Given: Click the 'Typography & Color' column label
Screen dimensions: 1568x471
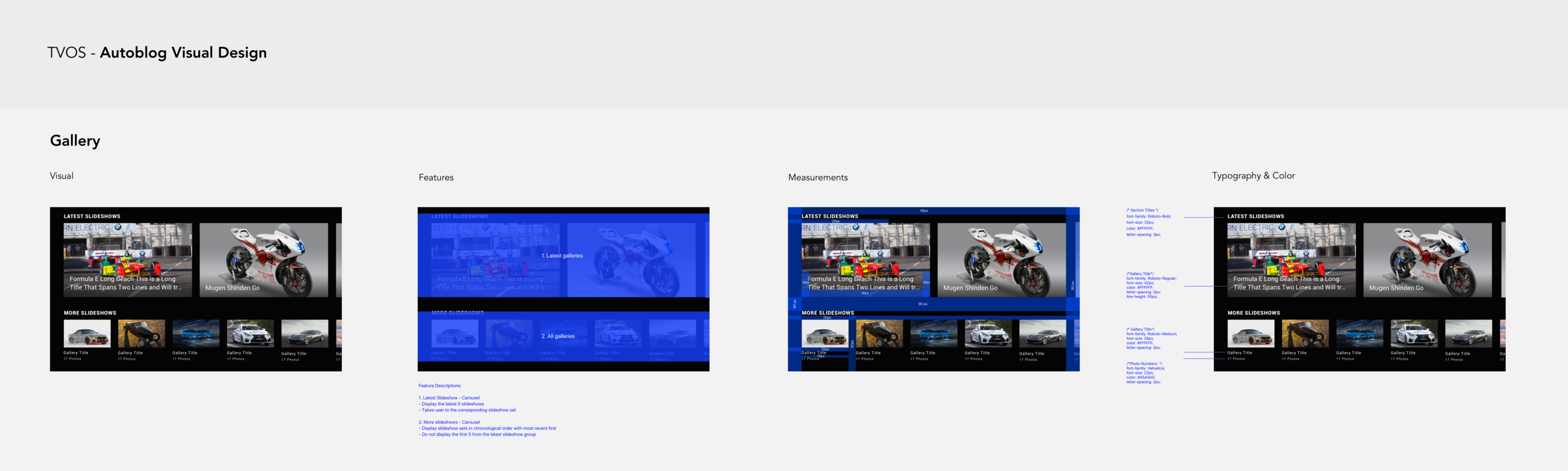Looking at the screenshot, I should 1253,176.
